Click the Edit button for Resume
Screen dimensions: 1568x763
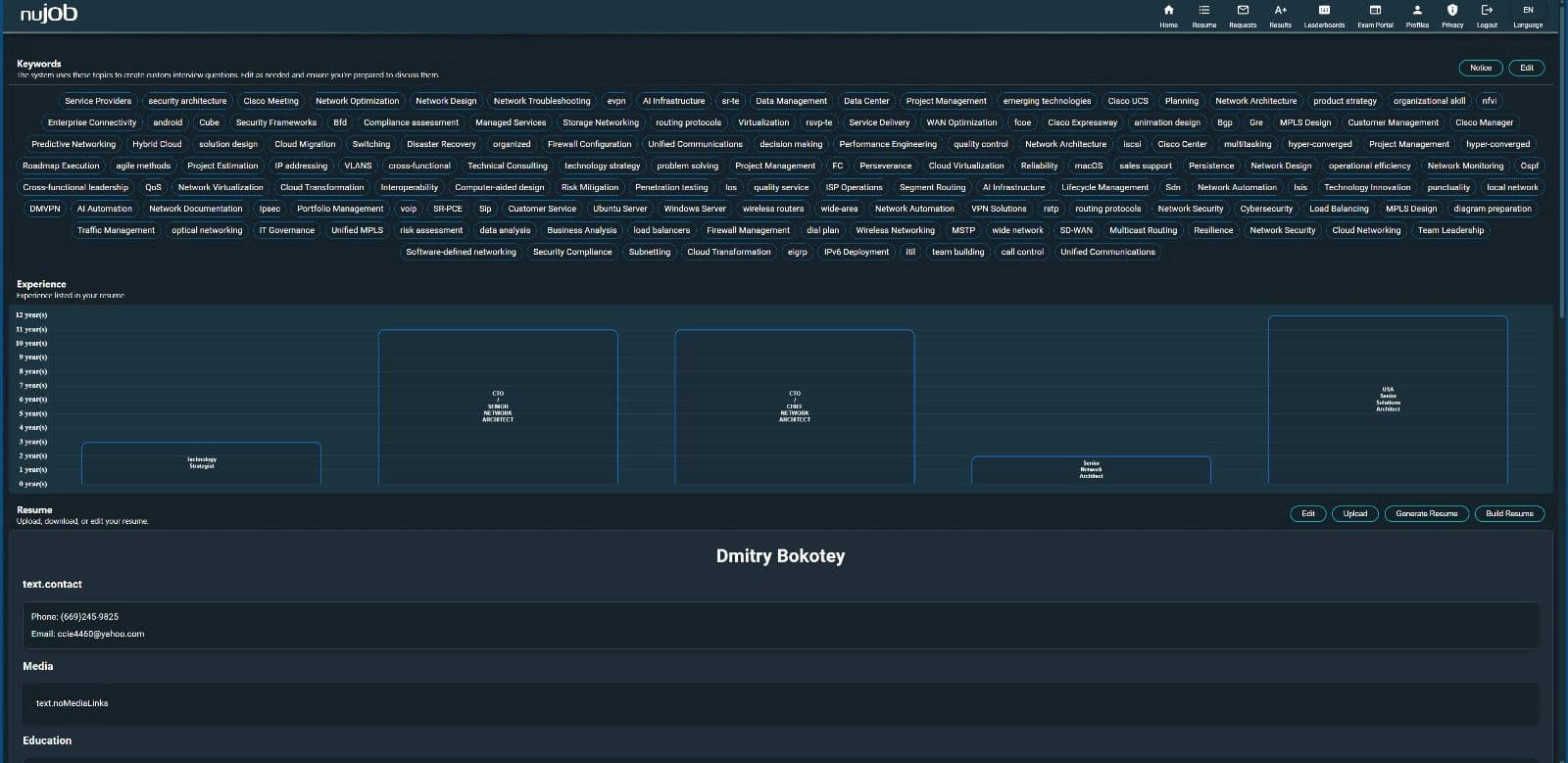[1307, 513]
